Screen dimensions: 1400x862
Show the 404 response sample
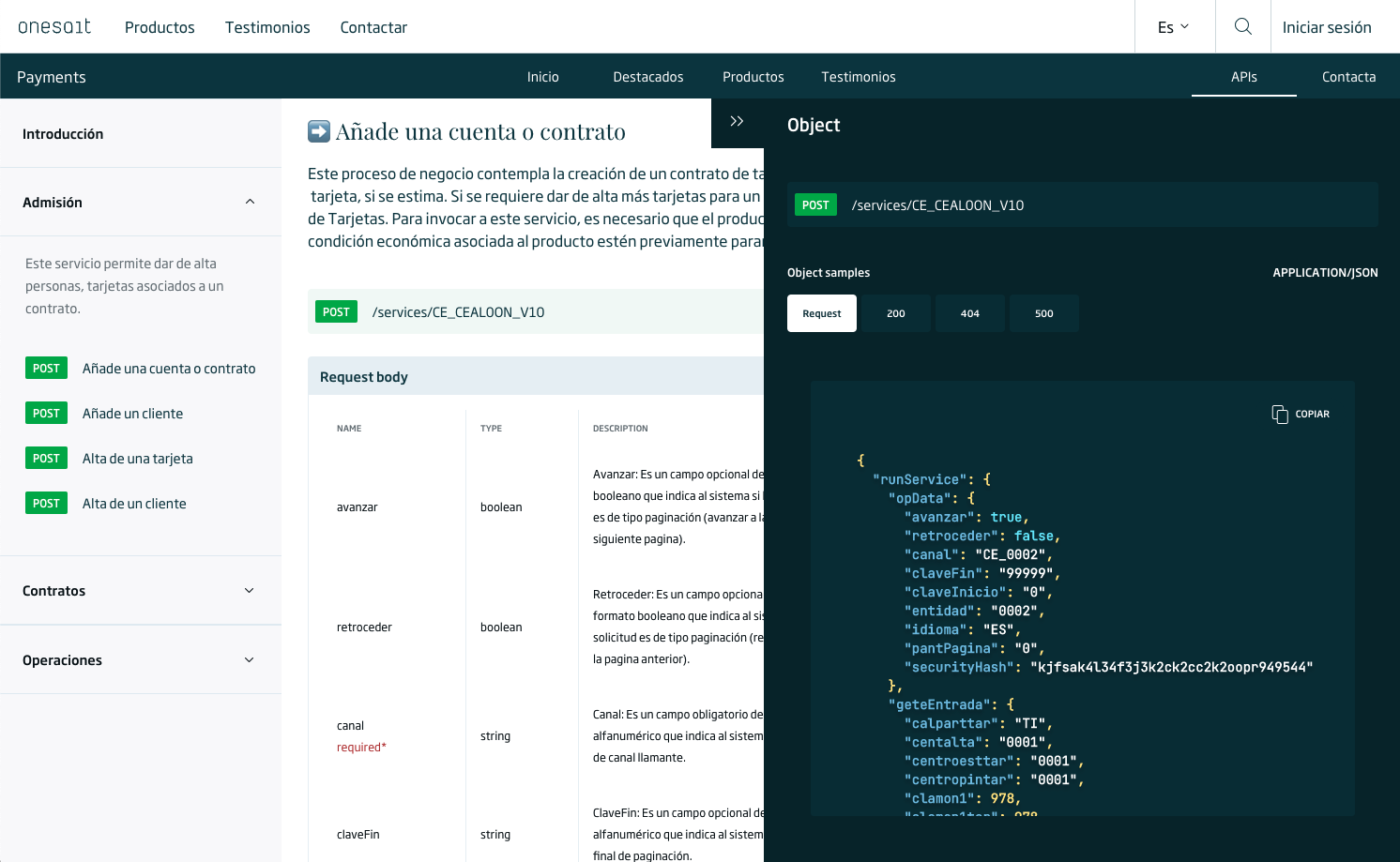click(x=970, y=313)
